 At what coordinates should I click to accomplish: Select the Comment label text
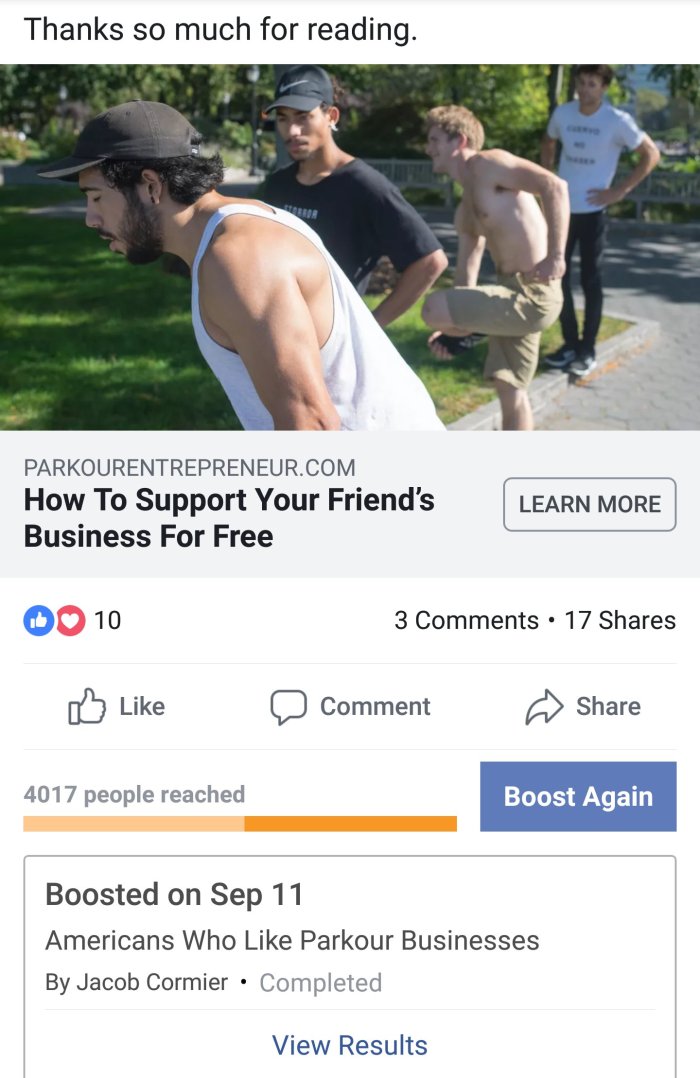coord(375,706)
